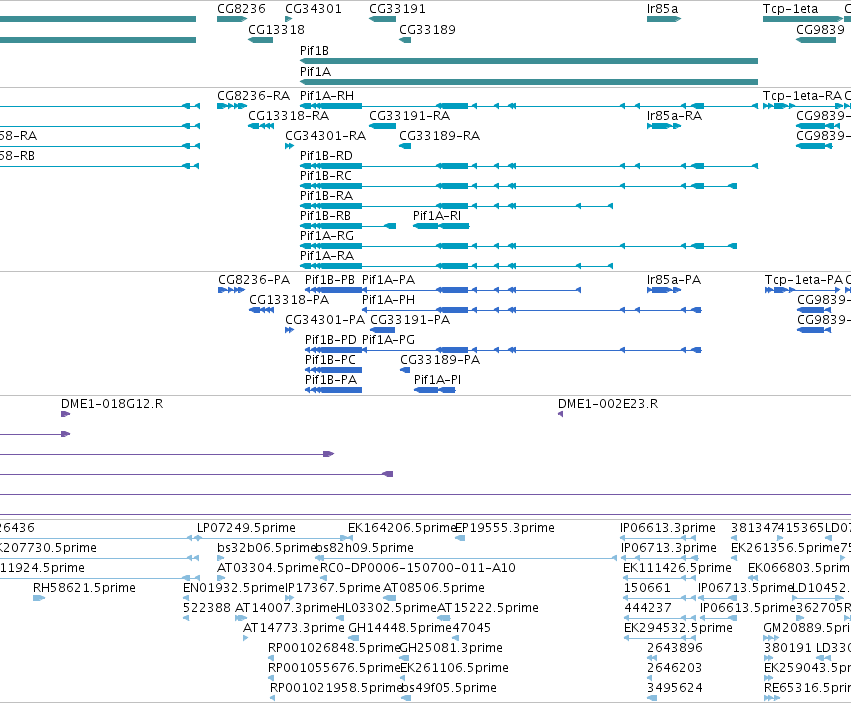Image resolution: width=851 pixels, height=703 pixels.
Task: Select the Pif1B-RC transcript label
Action: tap(326, 176)
